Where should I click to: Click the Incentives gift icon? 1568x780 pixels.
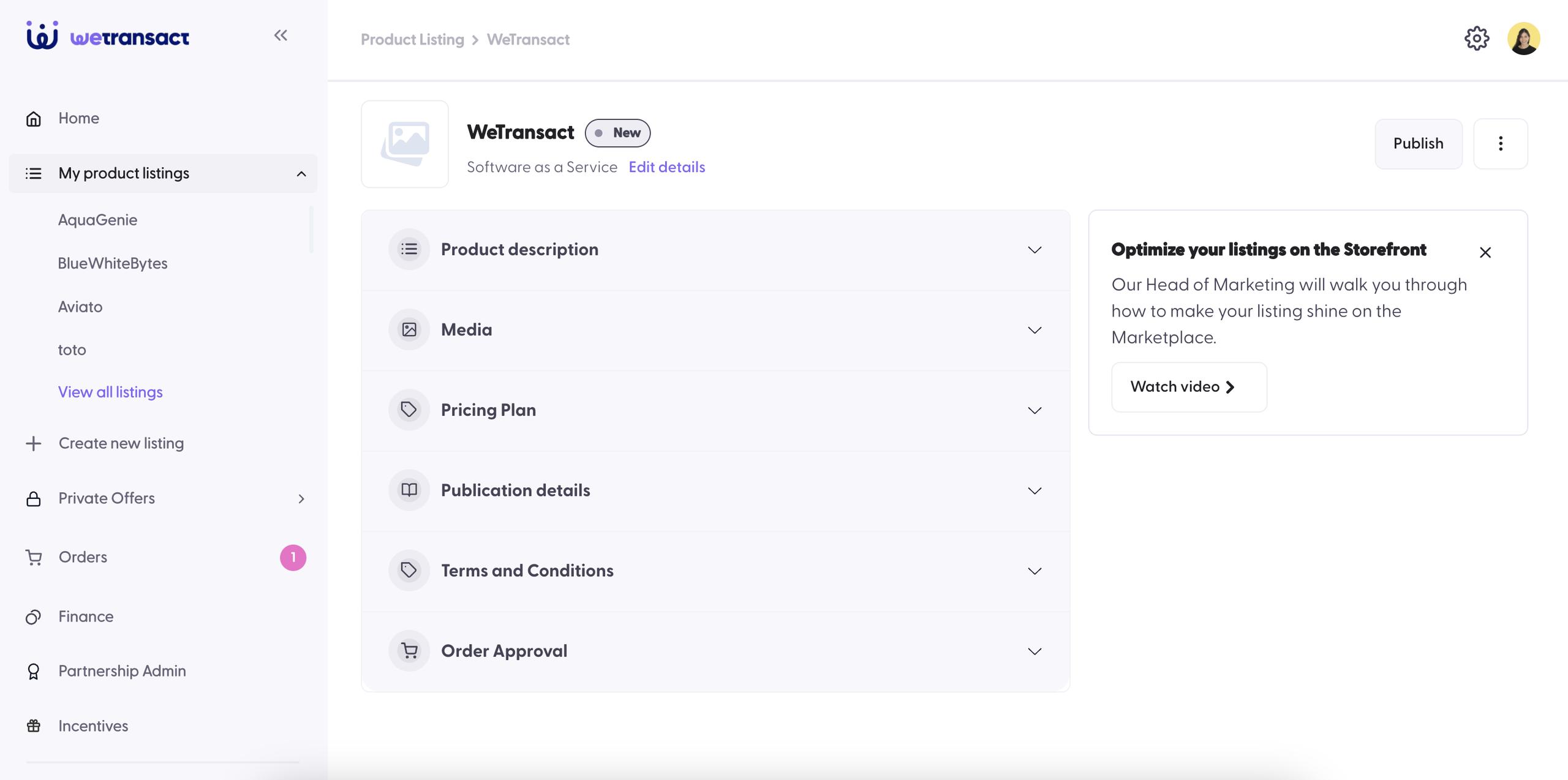(34, 726)
